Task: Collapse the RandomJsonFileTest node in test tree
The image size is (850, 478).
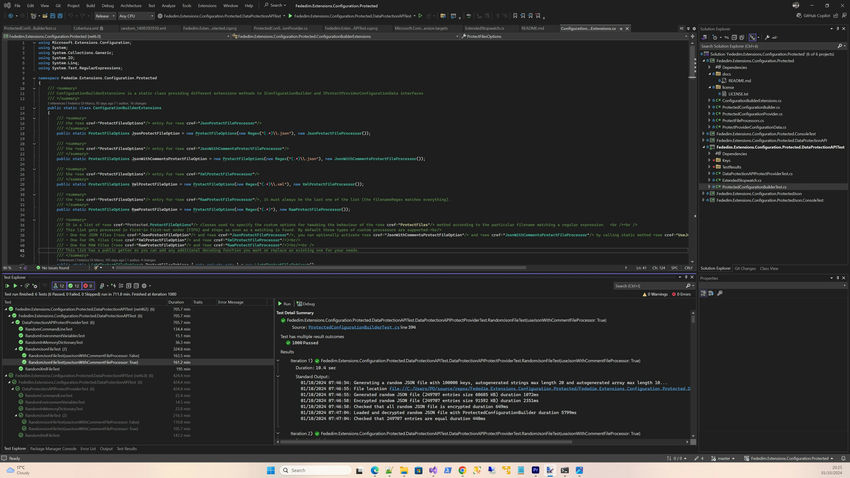Action: (17, 348)
